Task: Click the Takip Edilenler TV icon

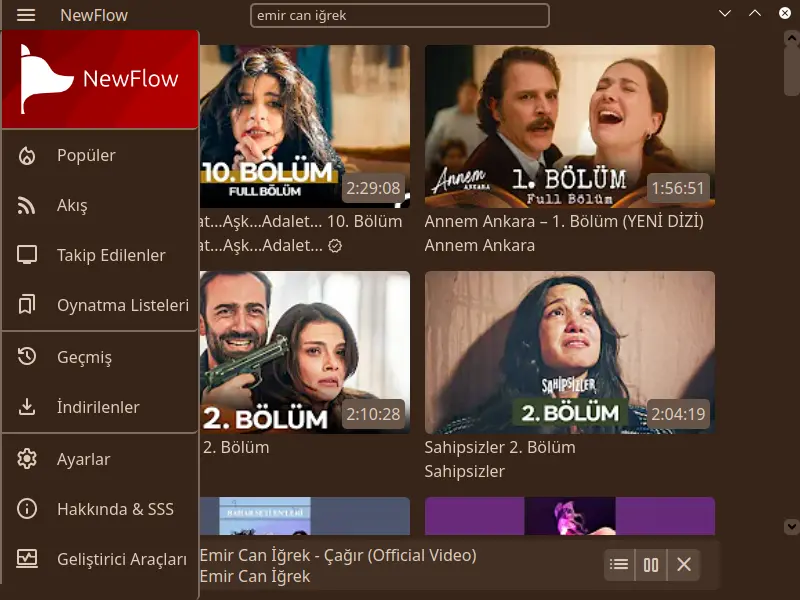Action: (x=27, y=255)
